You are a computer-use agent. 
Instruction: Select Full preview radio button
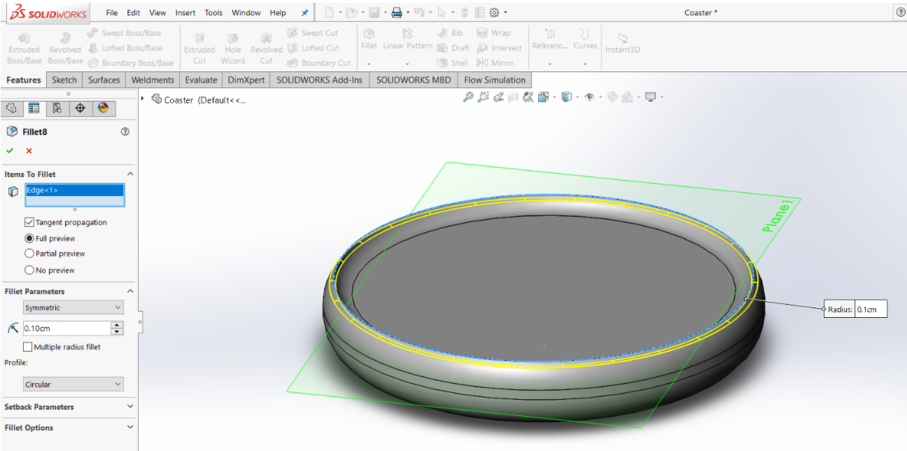click(x=29, y=238)
